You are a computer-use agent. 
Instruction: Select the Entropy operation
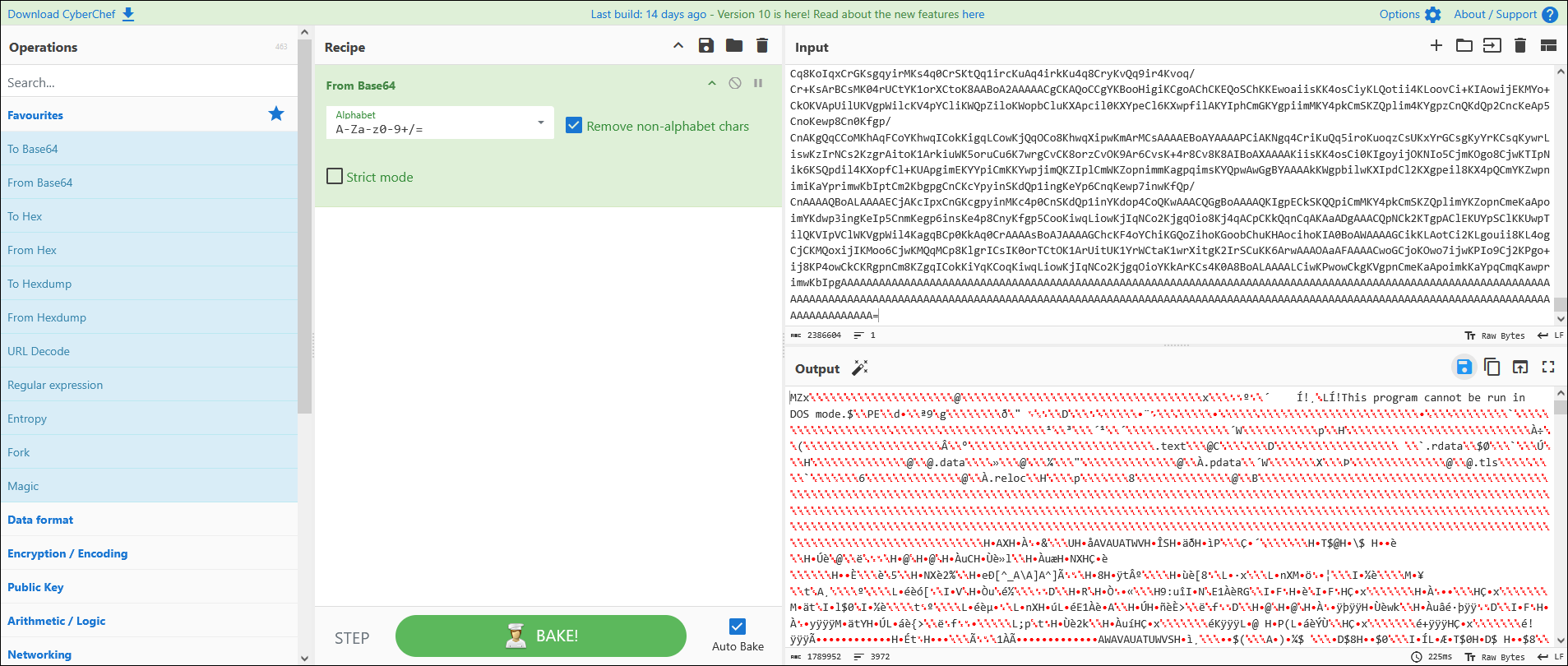[x=149, y=419]
